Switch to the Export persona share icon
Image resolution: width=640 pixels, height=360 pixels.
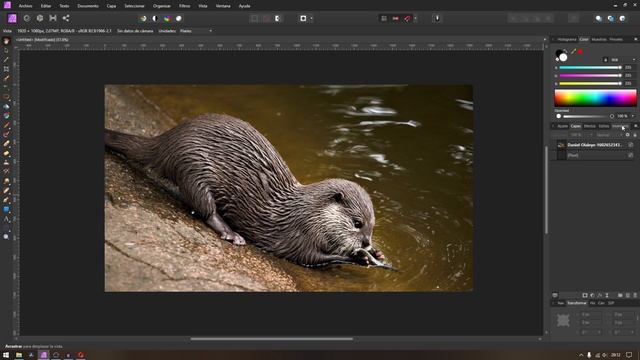click(x=66, y=18)
